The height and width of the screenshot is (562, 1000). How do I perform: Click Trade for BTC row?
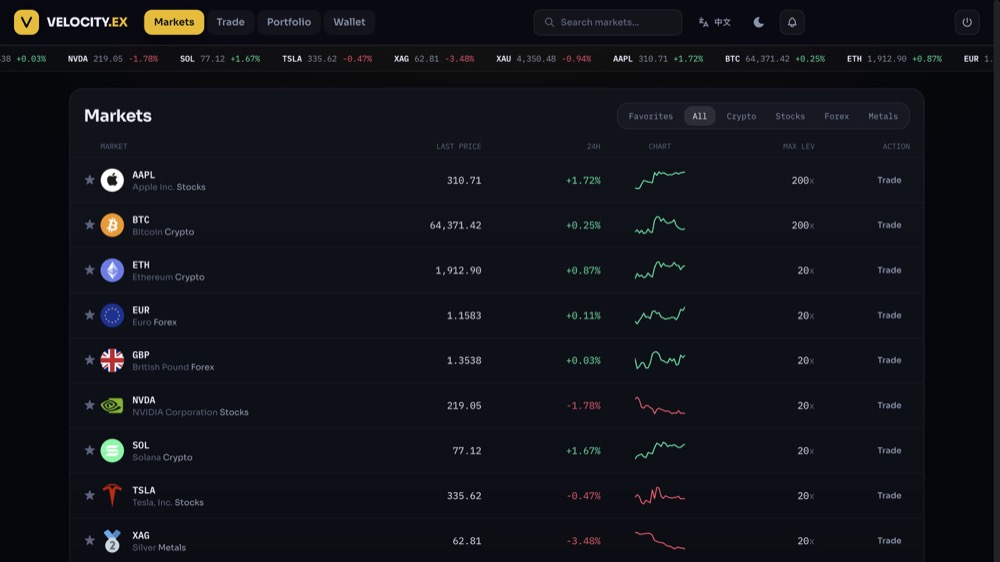[x=889, y=225]
